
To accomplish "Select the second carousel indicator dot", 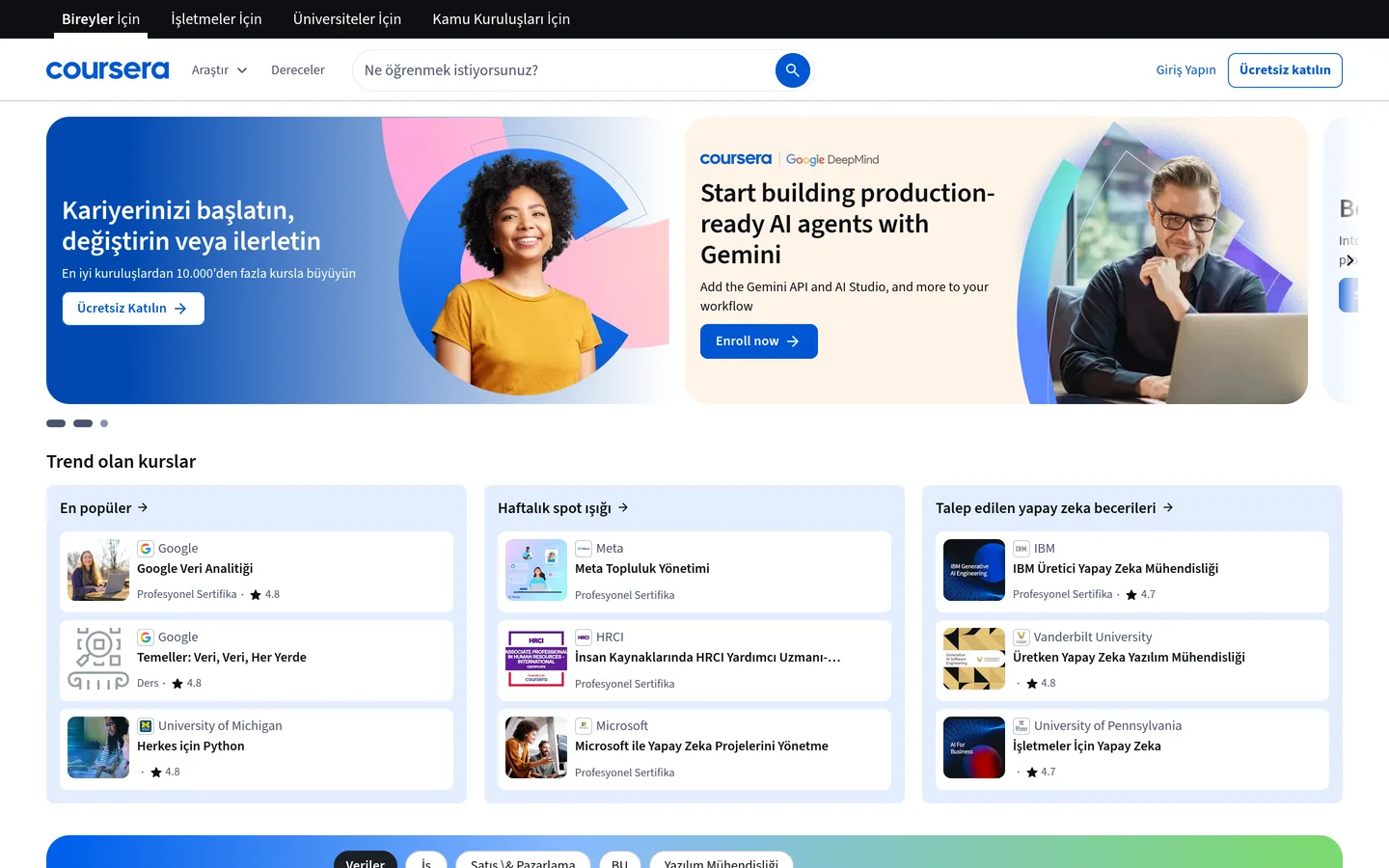I will coord(83,423).
